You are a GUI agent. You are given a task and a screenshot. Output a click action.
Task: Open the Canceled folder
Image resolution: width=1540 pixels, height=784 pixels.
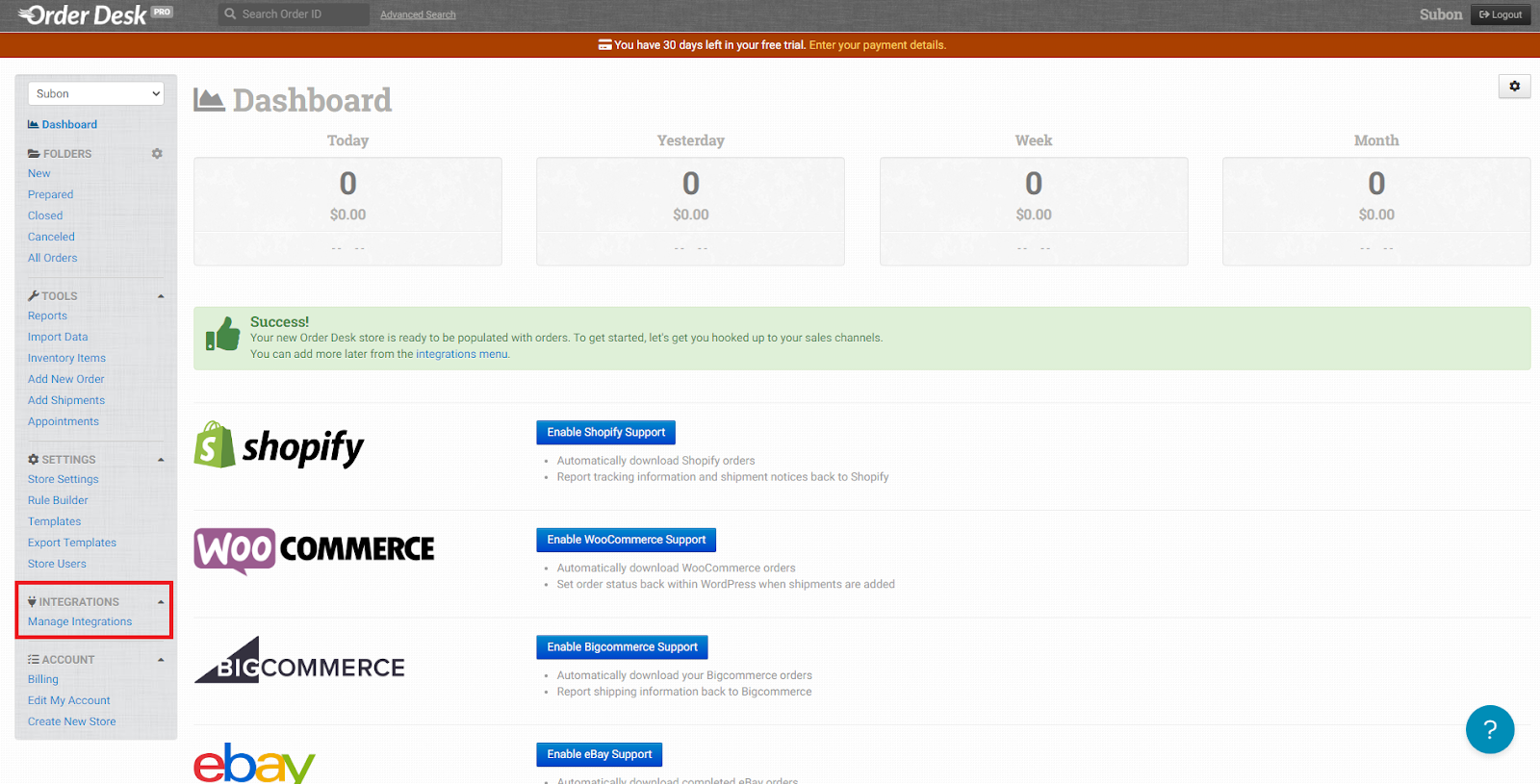[x=51, y=238]
